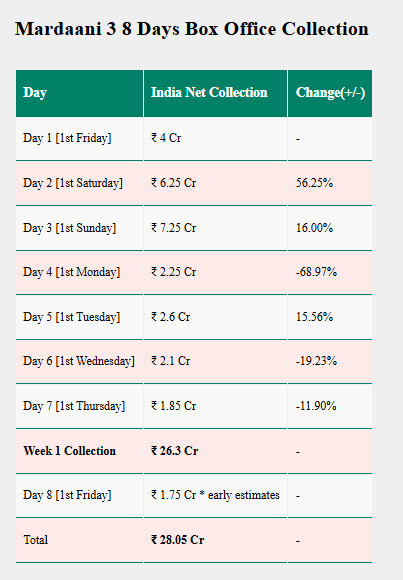Select the Week 1 Collection row label
The height and width of the screenshot is (580, 403).
click(x=70, y=451)
